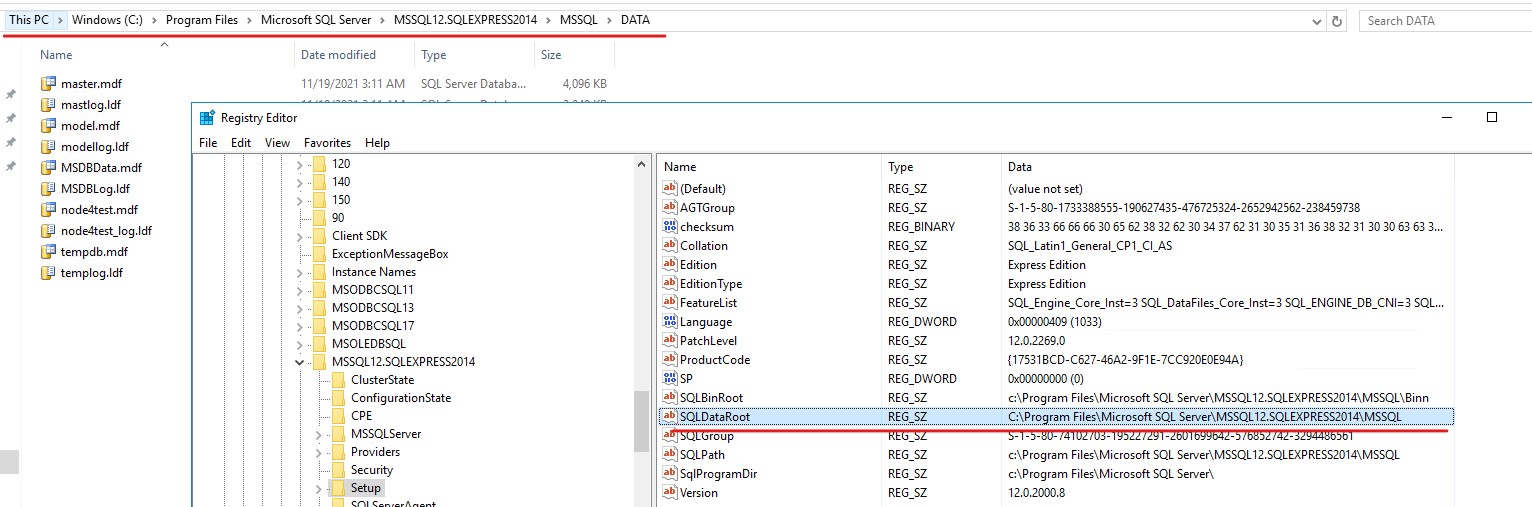Image resolution: width=1532 pixels, height=507 pixels.
Task: Click the SP DWORD value icon
Action: pos(670,379)
